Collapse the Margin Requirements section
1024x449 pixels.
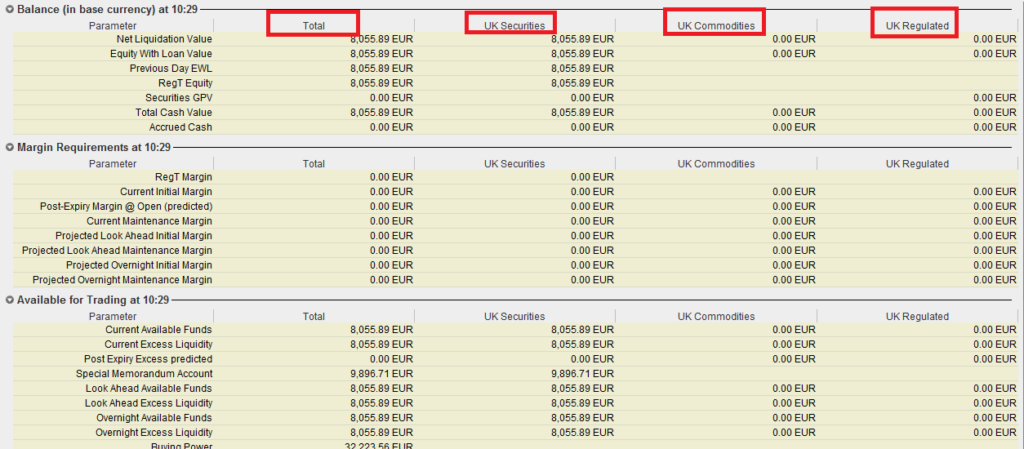[x=9, y=147]
